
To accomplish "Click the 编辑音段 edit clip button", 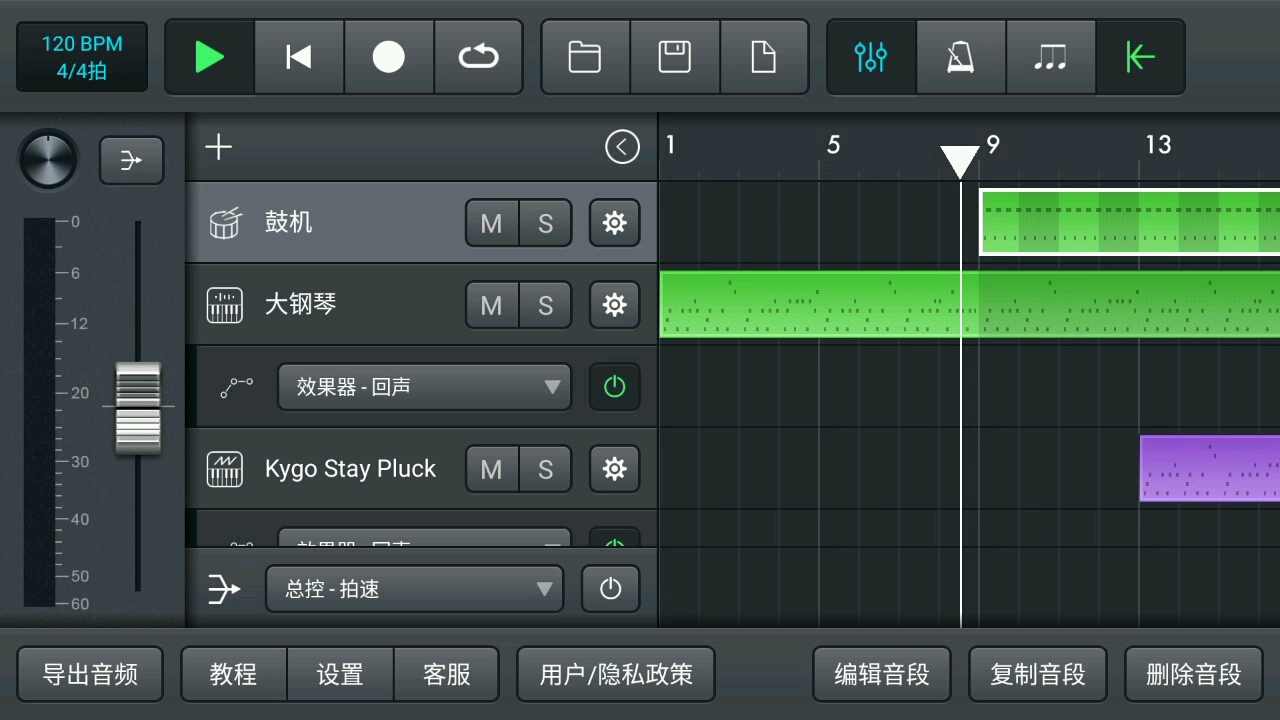I will pyautogui.click(x=882, y=675).
